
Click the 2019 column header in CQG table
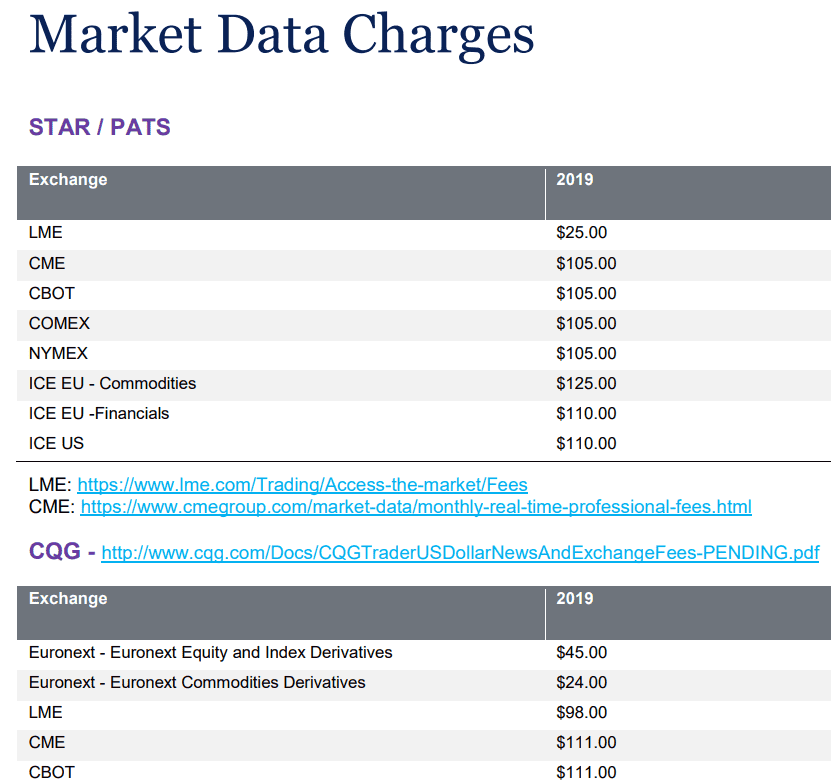pyautogui.click(x=575, y=599)
